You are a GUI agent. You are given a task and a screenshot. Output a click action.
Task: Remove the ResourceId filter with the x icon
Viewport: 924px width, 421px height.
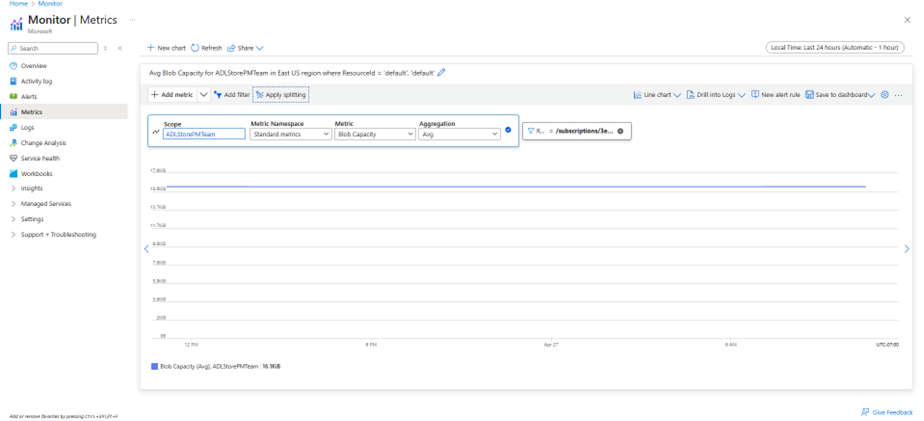[620, 131]
